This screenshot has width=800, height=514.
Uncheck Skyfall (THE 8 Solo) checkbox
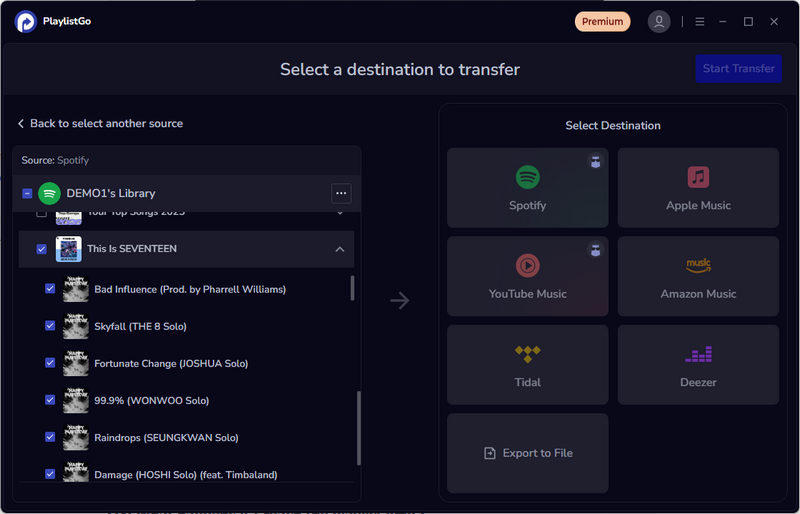[x=50, y=326]
